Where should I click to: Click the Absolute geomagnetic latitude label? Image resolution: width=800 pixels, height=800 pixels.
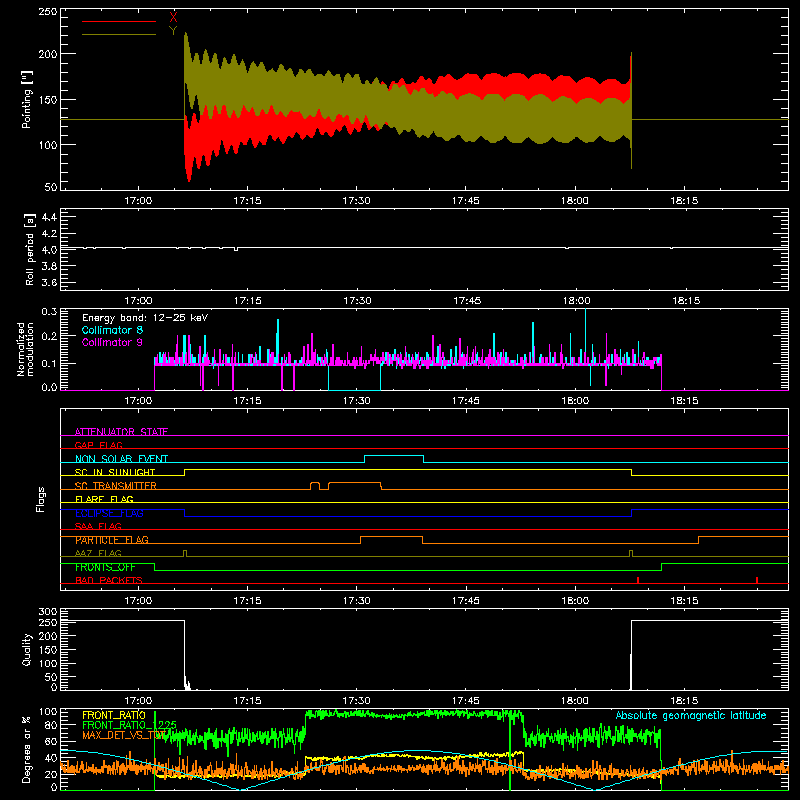pos(691,715)
